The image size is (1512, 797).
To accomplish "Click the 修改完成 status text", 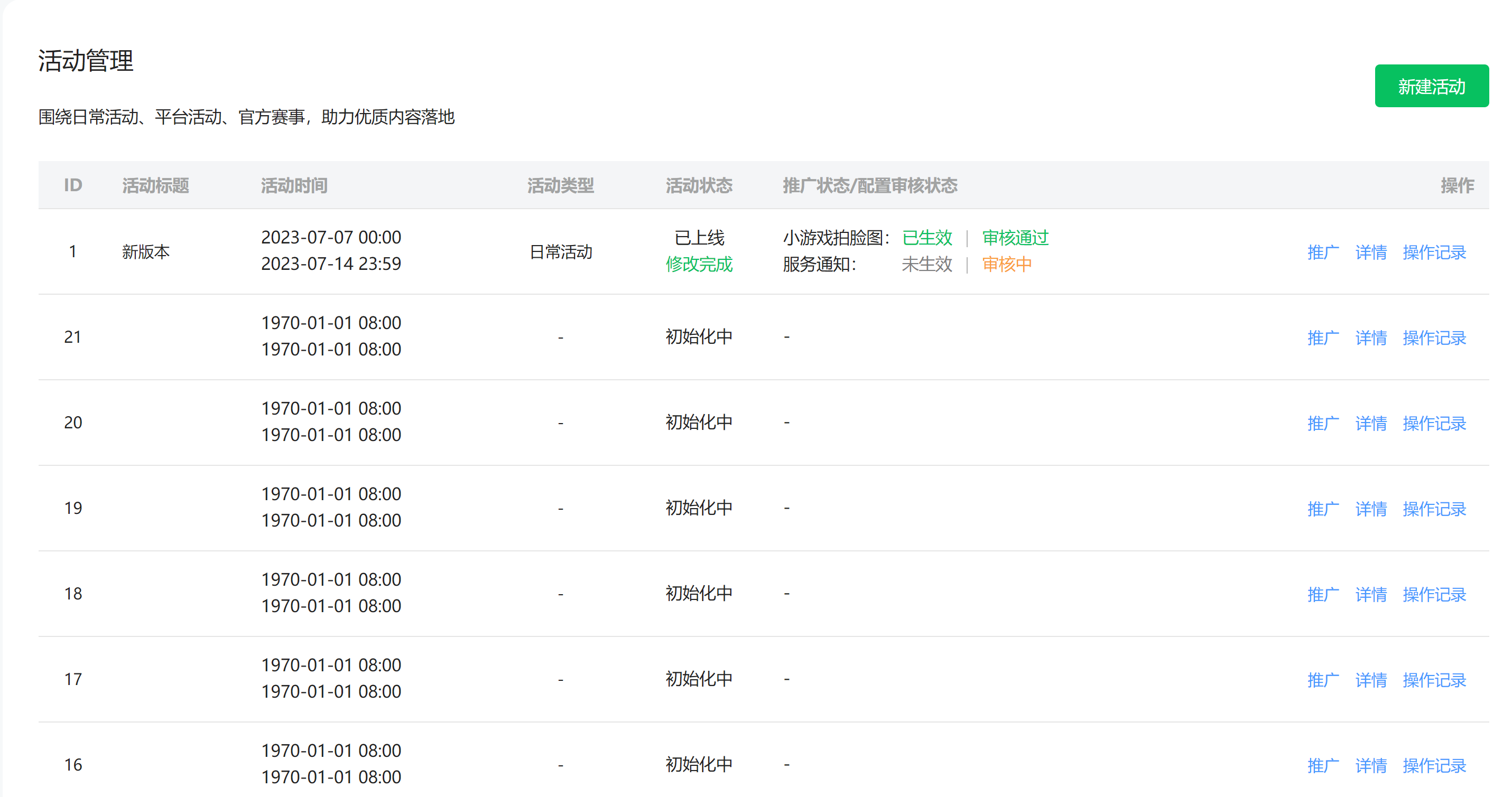I will click(x=699, y=265).
